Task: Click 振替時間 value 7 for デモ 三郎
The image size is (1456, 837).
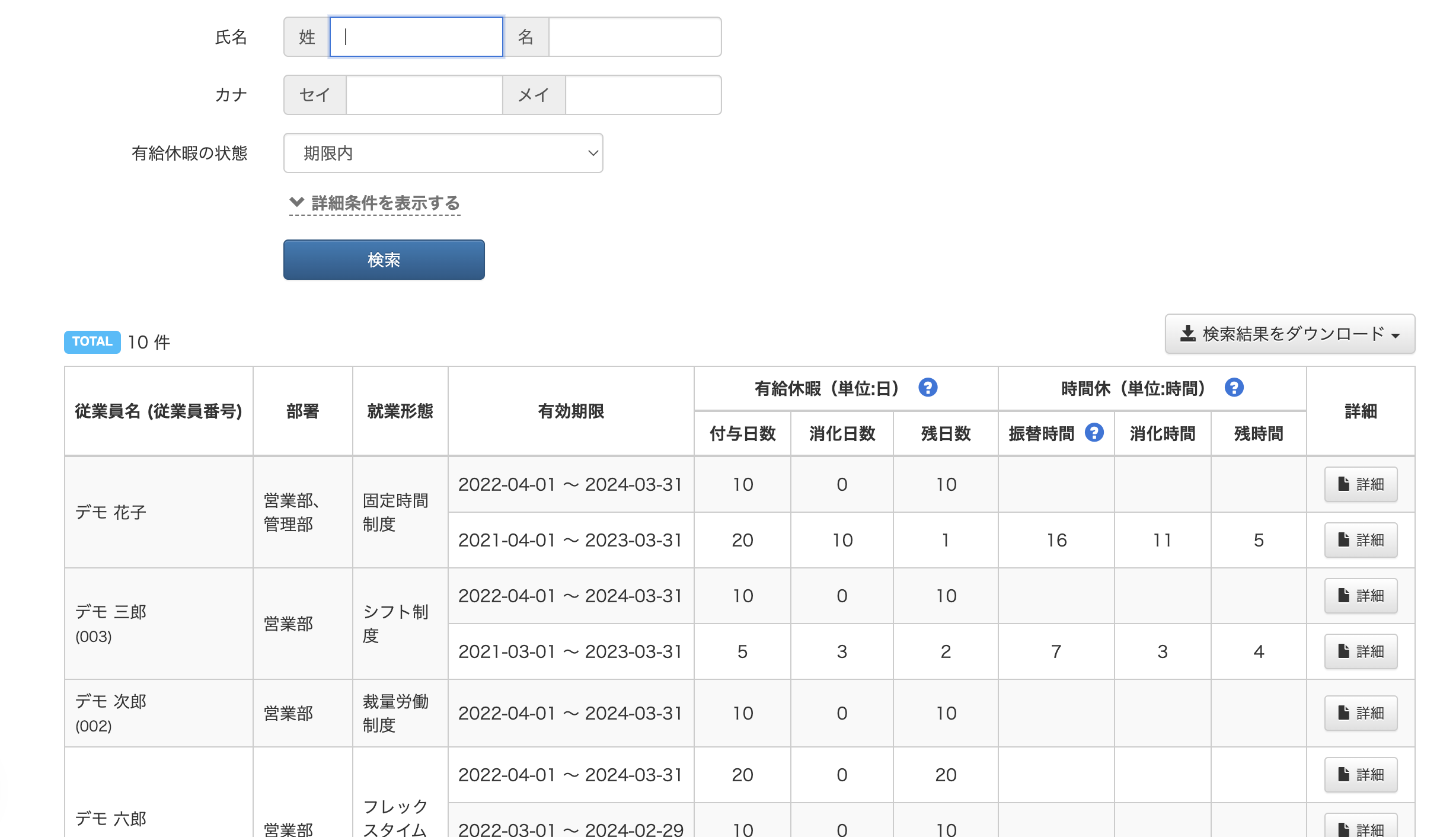Action: (1056, 651)
